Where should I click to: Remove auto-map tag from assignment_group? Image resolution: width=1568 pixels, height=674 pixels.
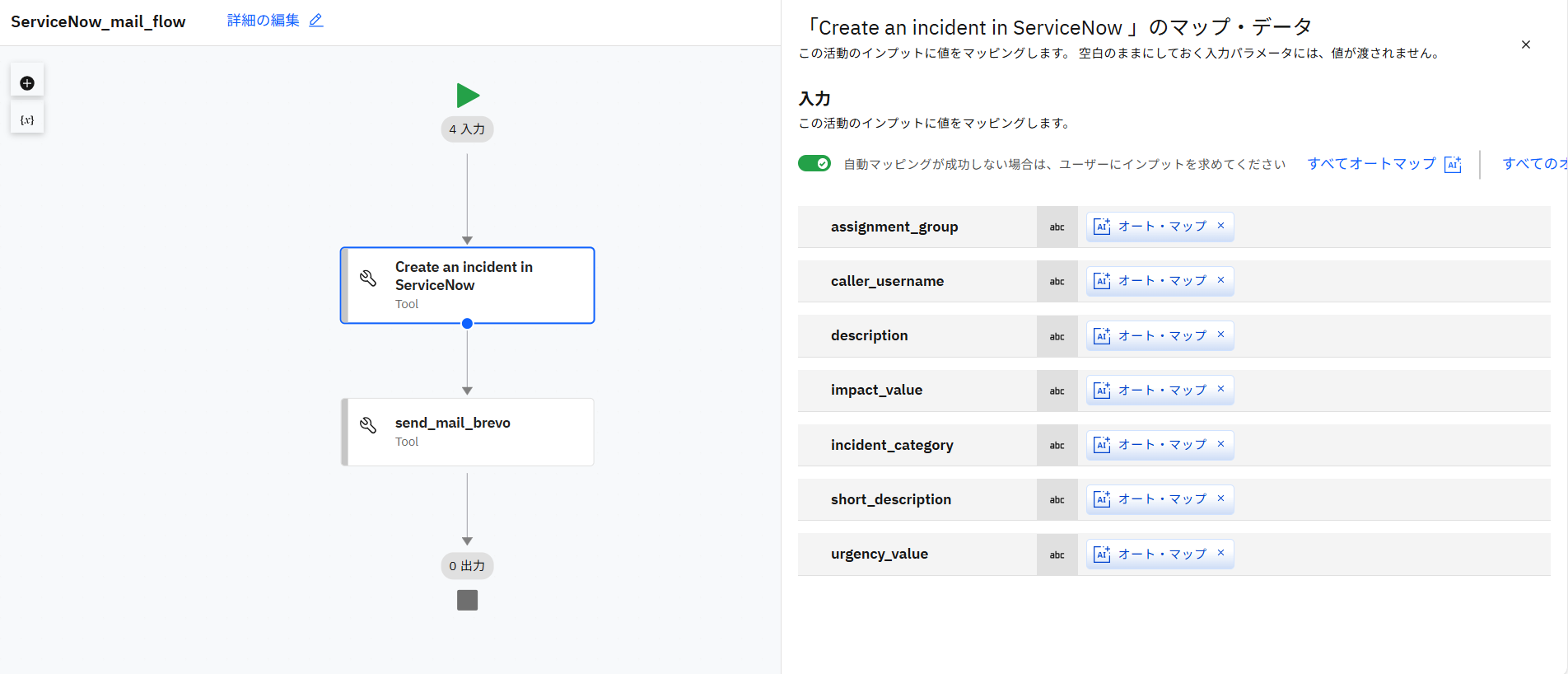(1220, 226)
